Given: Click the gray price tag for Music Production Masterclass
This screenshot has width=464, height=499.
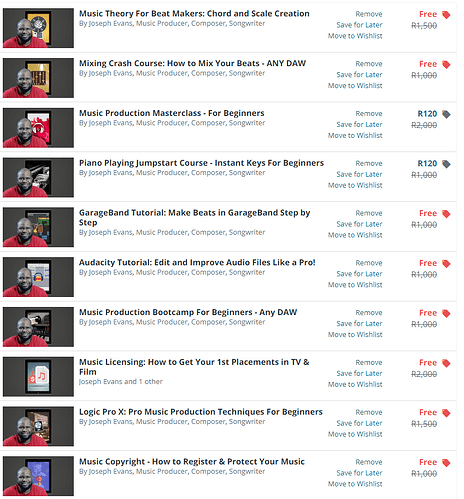Looking at the screenshot, I should [x=446, y=114].
